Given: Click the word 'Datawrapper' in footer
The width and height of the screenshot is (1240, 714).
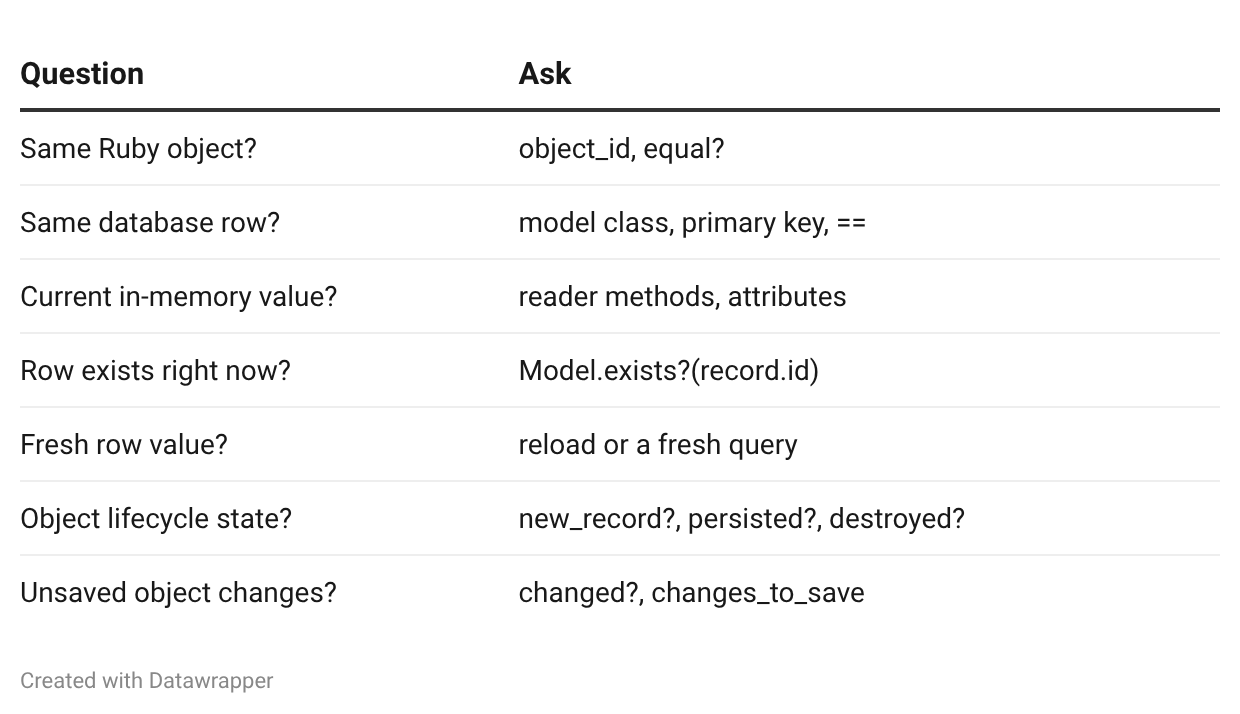Looking at the screenshot, I should [211, 681].
